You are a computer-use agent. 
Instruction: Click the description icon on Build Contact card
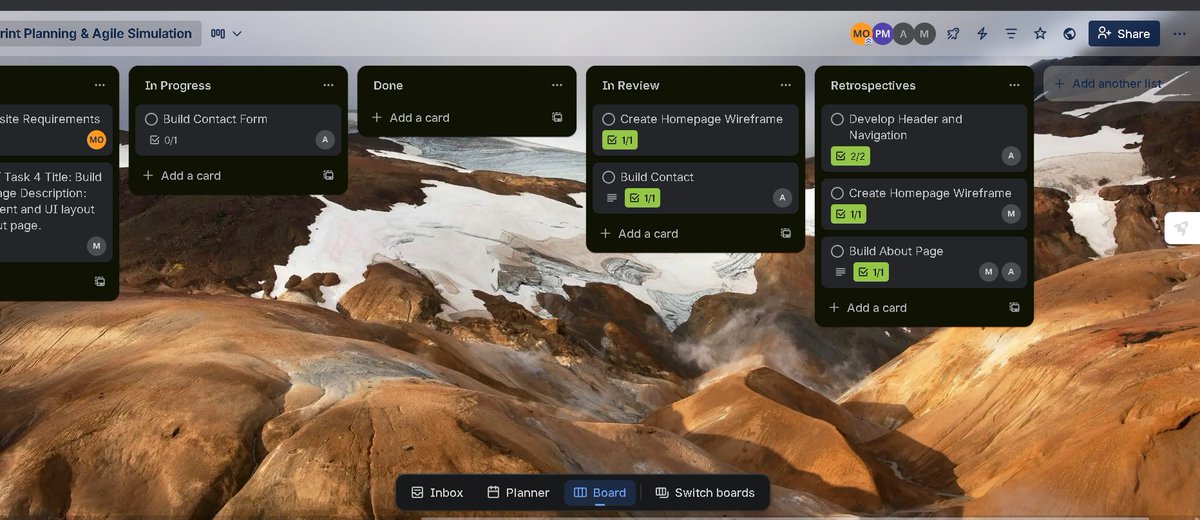pos(612,198)
